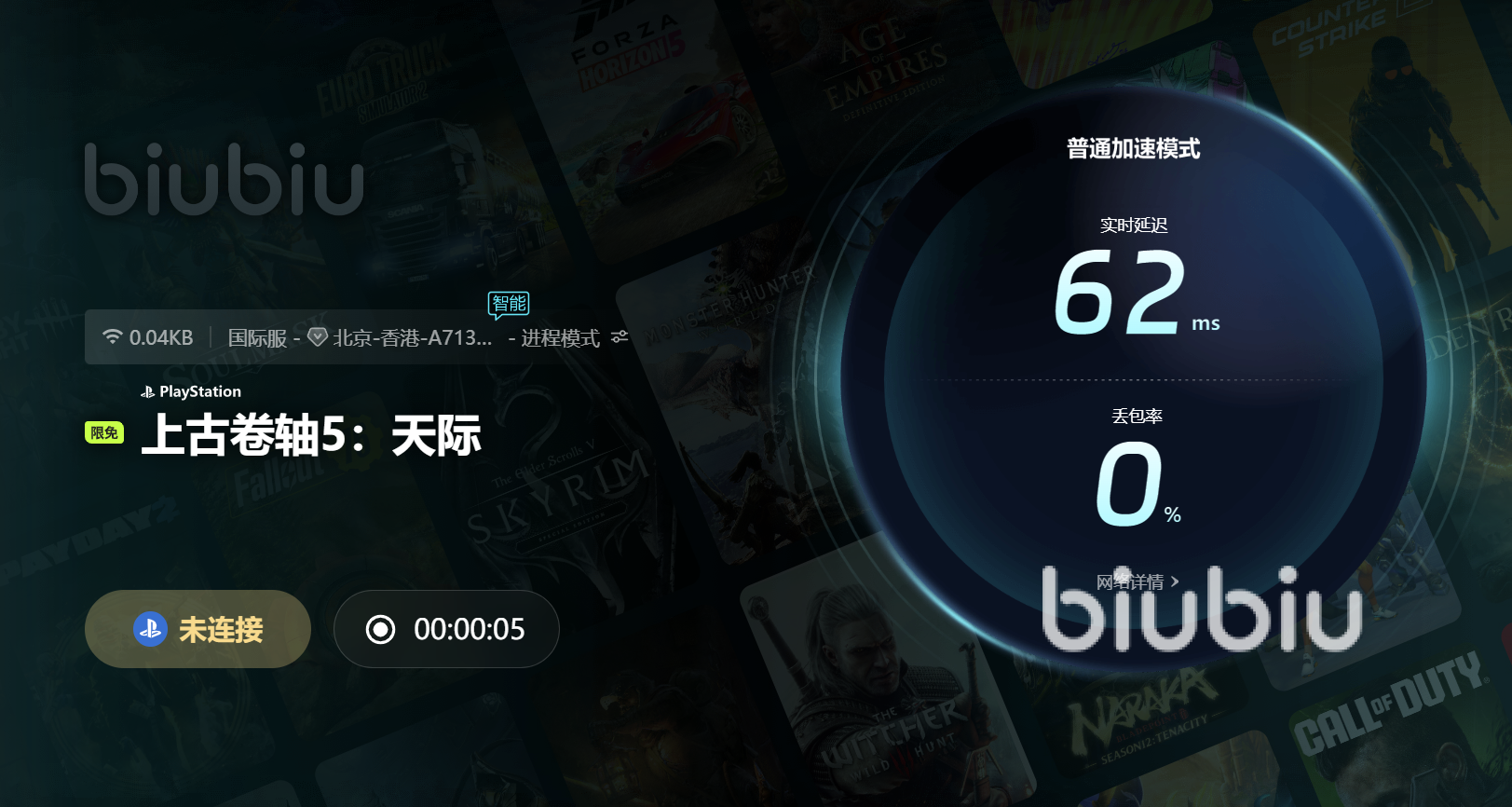The width and height of the screenshot is (1512, 807).
Task: Click the biubiu logo at top left
Action: pyautogui.click(x=224, y=179)
